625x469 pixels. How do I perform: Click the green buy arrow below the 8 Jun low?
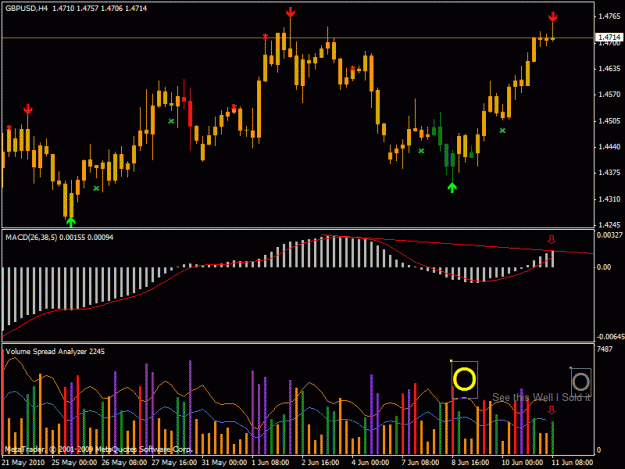point(452,187)
